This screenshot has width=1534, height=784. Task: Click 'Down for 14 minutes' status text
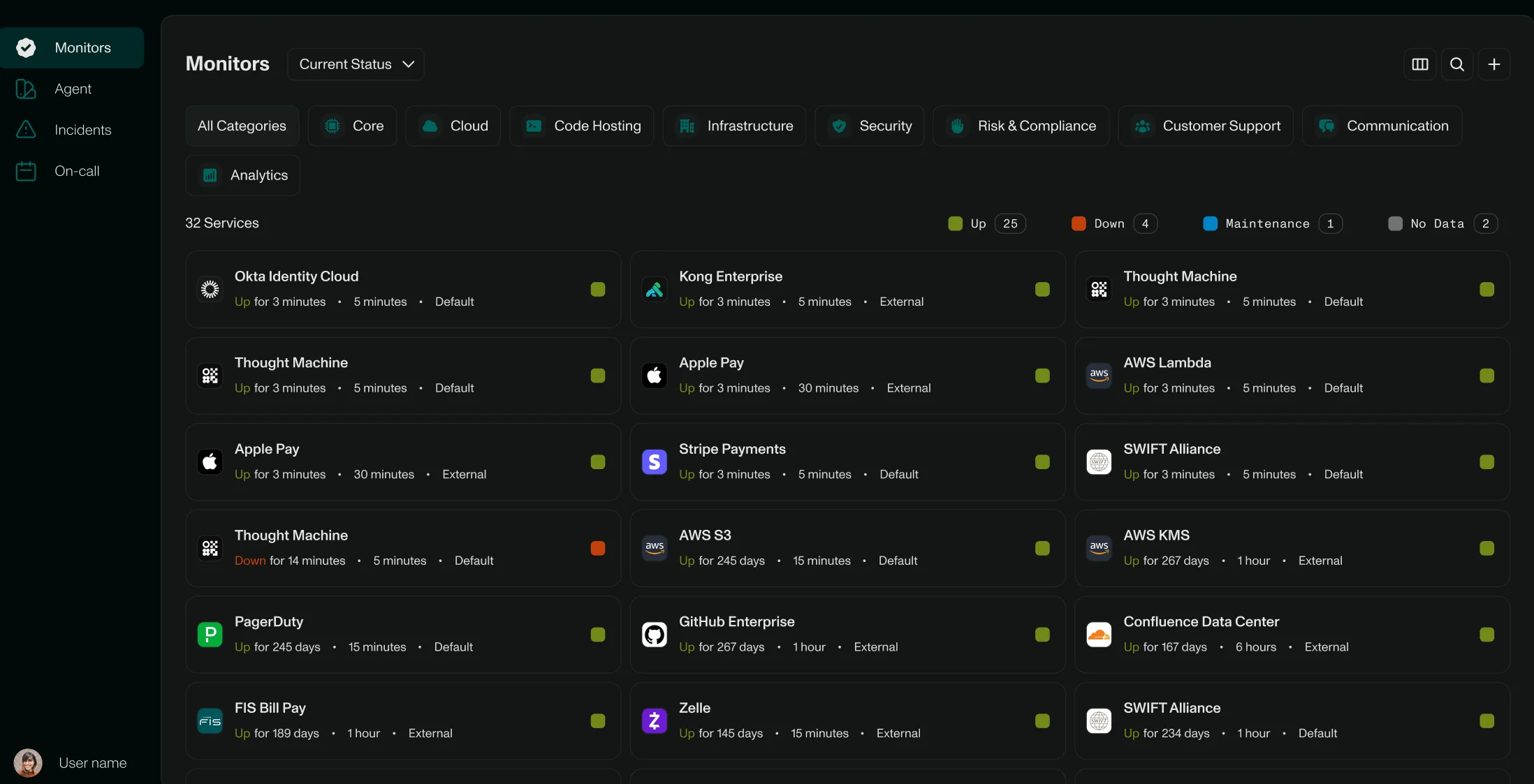290,561
